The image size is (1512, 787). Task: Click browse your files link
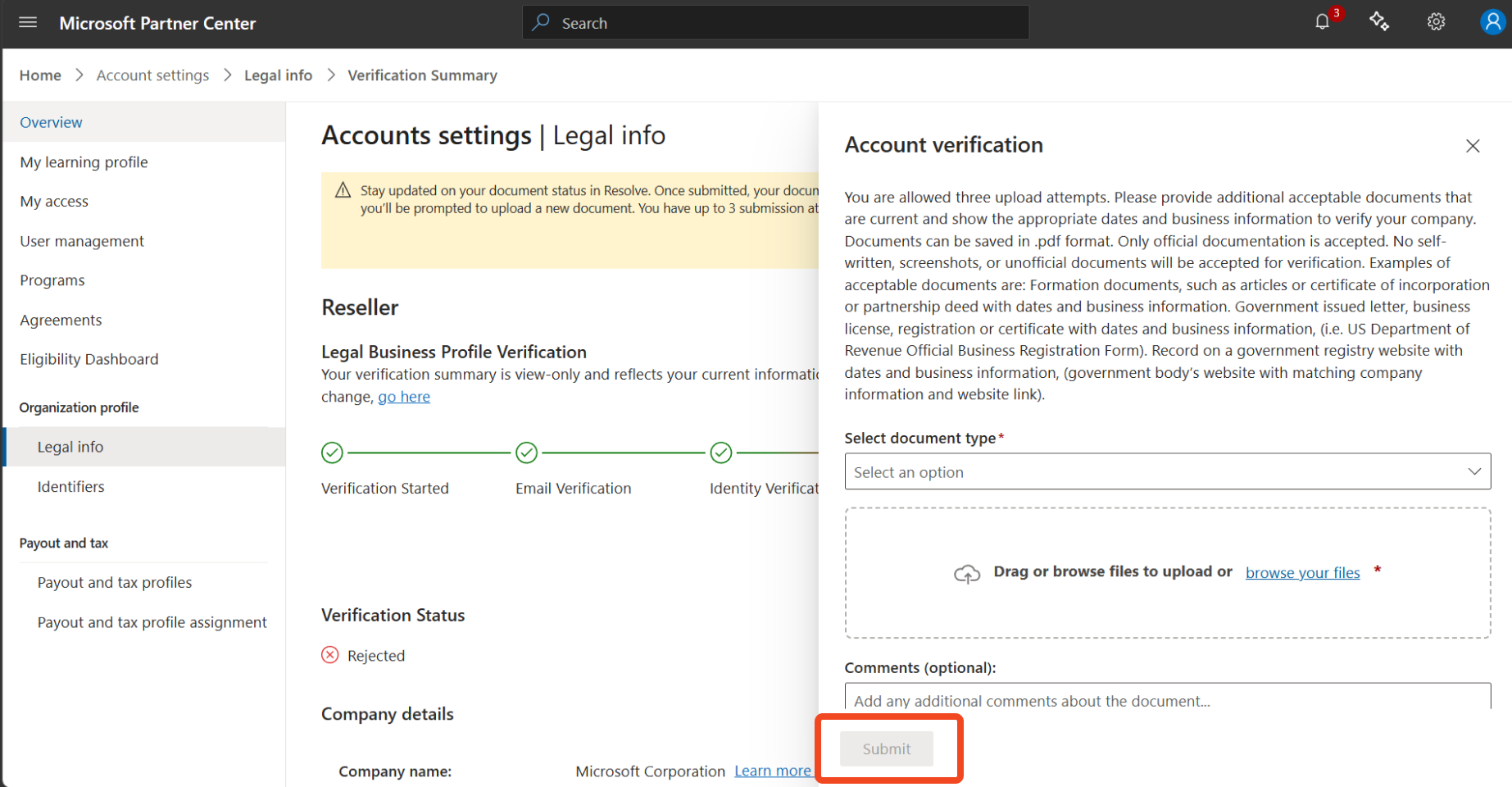pos(1302,572)
